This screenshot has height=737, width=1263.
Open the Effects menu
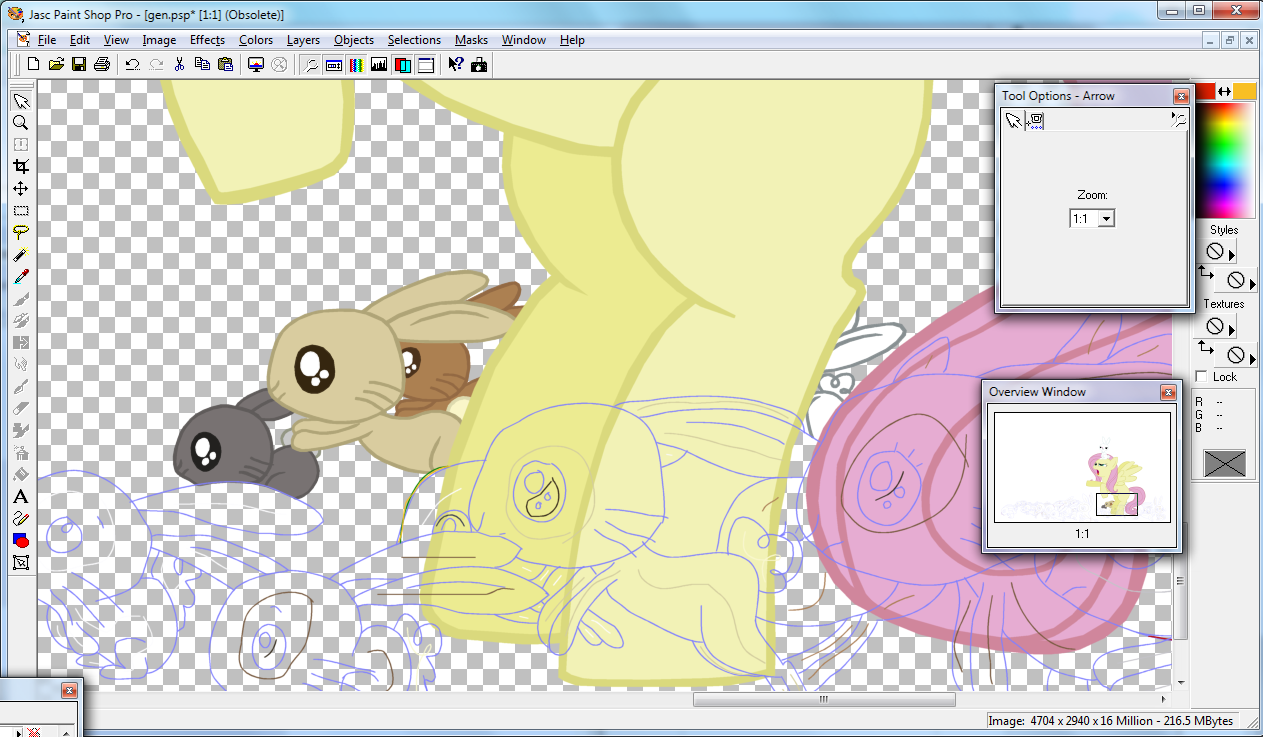coord(207,40)
